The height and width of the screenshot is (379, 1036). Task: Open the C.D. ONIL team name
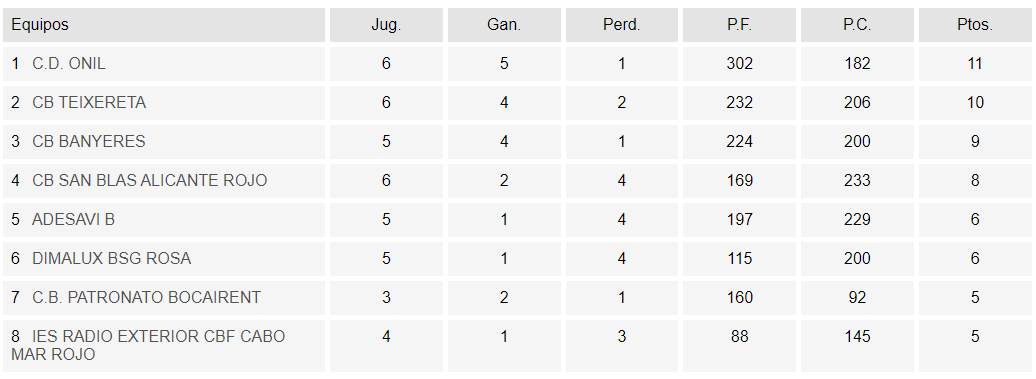pos(69,63)
